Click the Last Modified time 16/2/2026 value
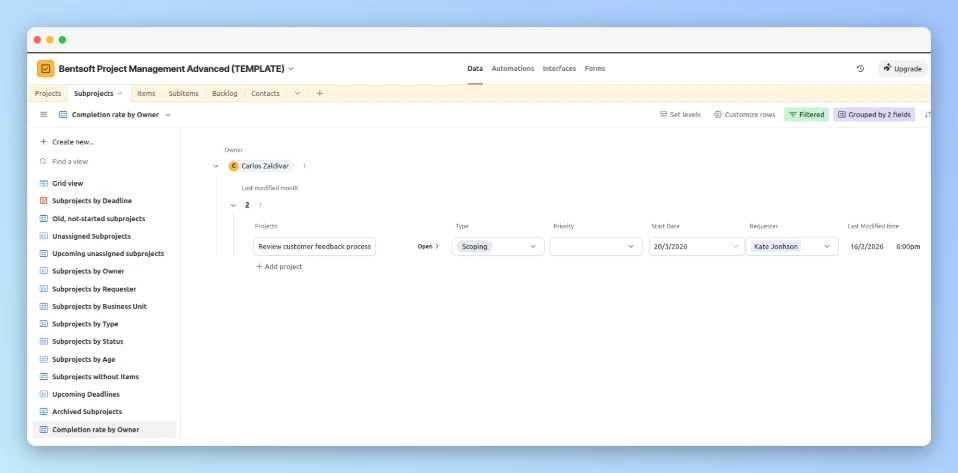The image size is (958, 473). (x=867, y=246)
